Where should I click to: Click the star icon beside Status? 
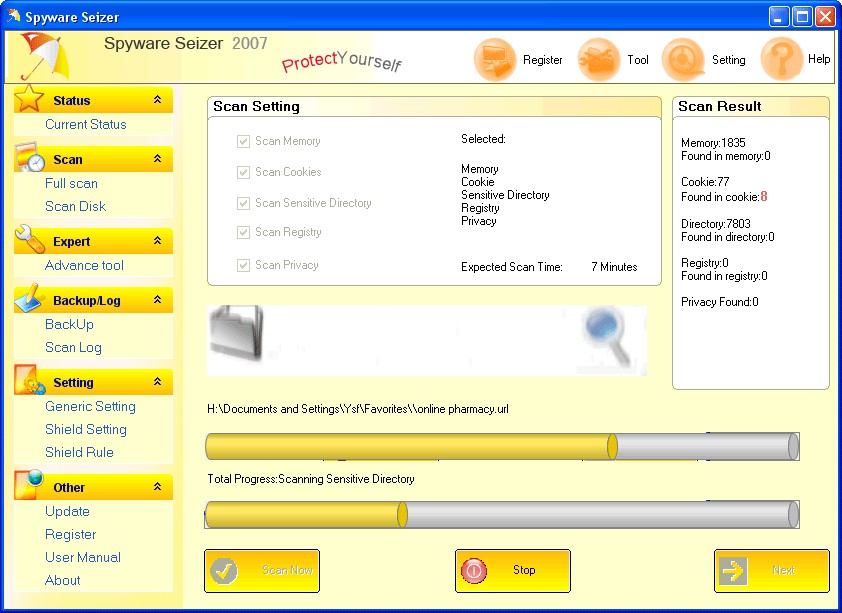(29, 99)
